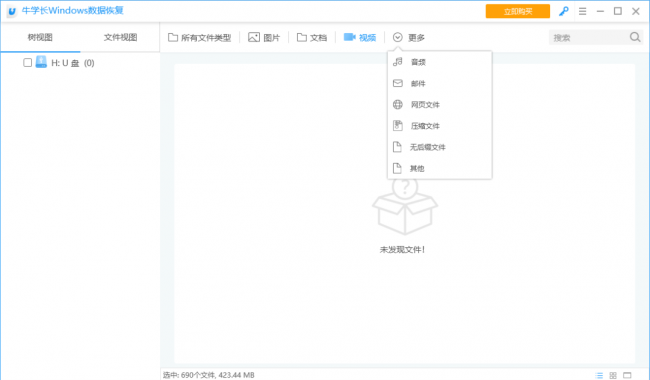This screenshot has height=380, width=650.
Task: Choose 其他 from the 更多 menu
Action: coord(439,168)
